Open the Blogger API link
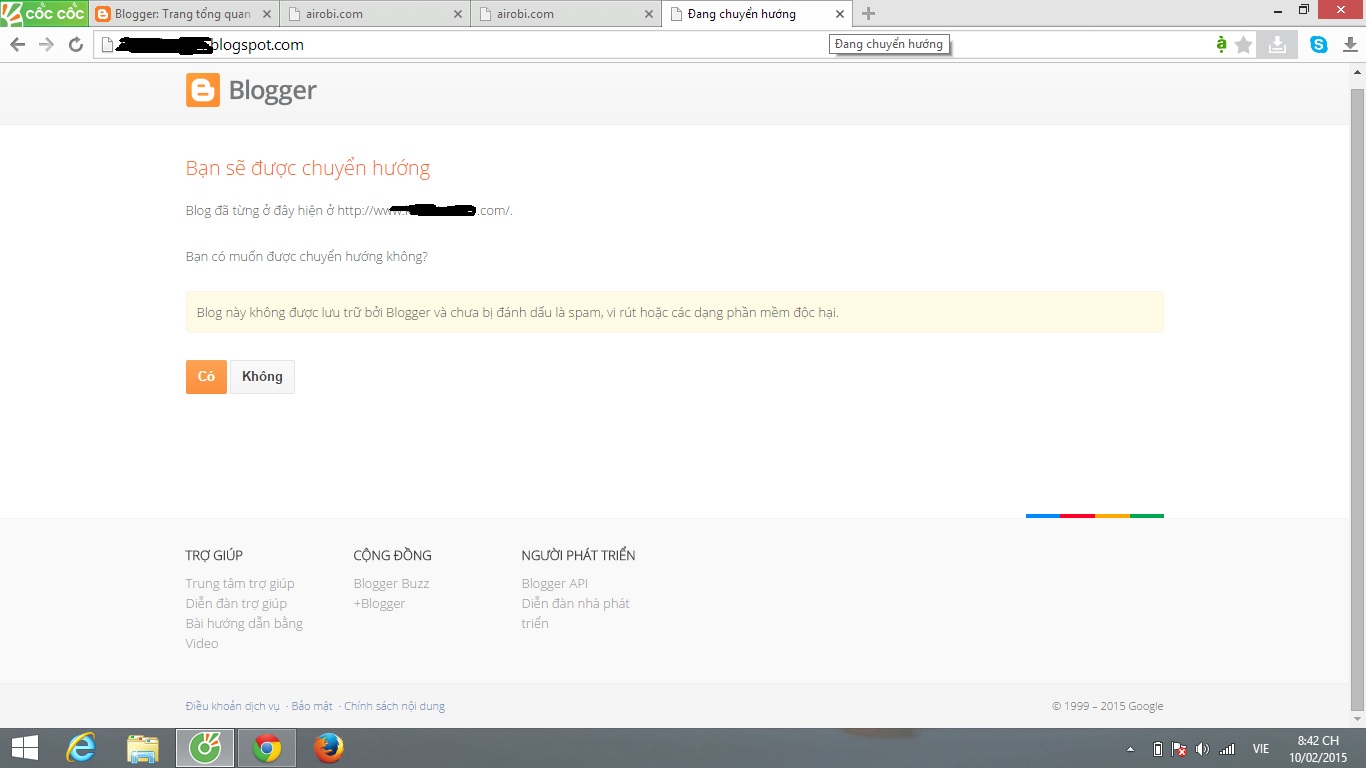 point(555,583)
